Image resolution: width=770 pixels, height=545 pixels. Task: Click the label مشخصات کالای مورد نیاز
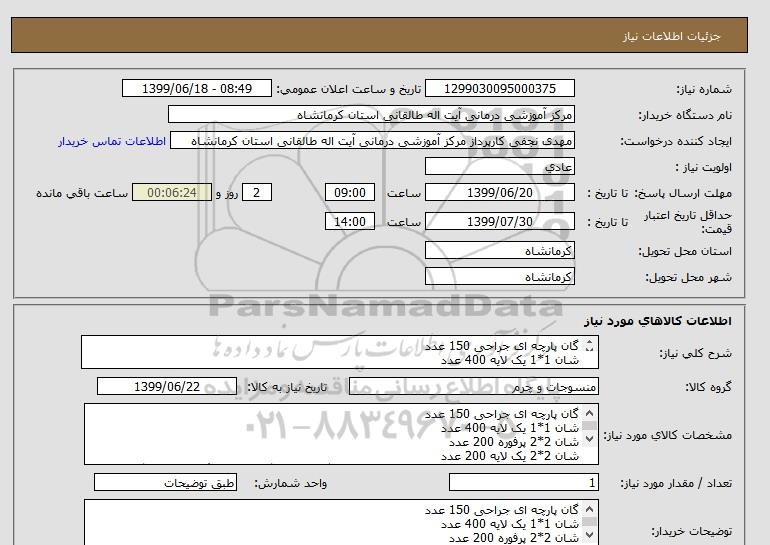[667, 435]
